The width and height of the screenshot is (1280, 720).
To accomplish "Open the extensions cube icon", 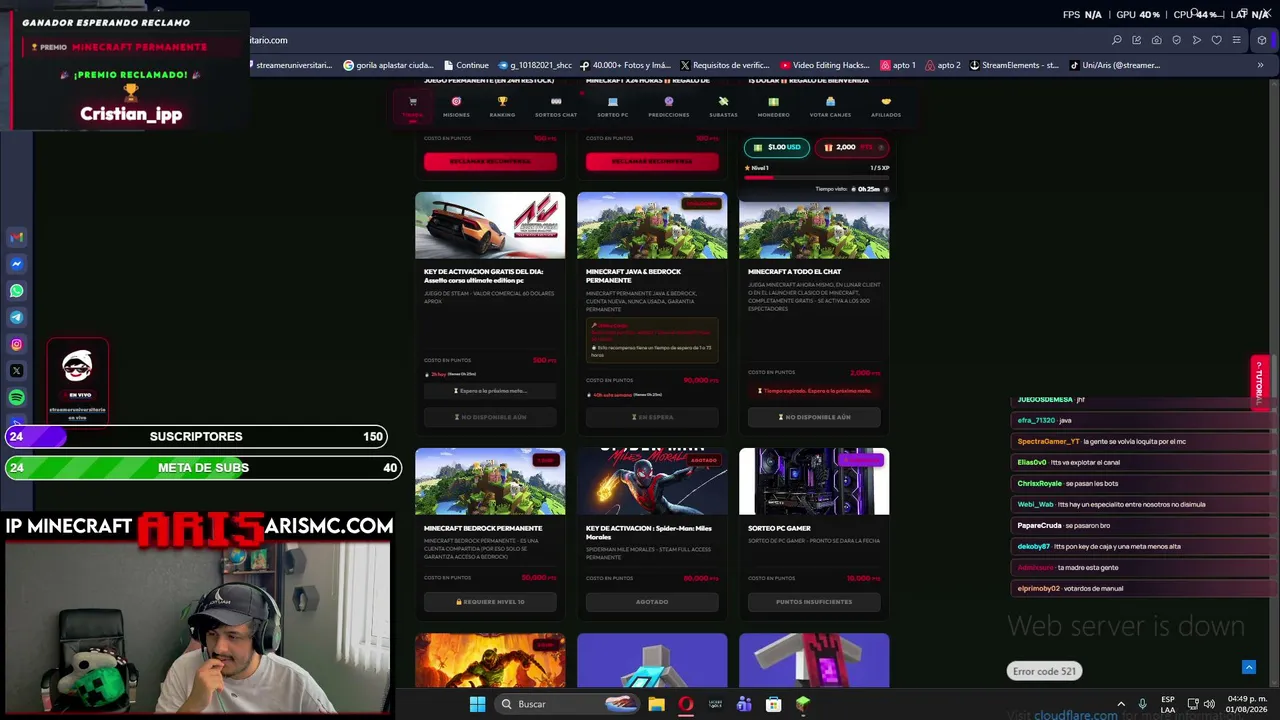I will 1262,40.
